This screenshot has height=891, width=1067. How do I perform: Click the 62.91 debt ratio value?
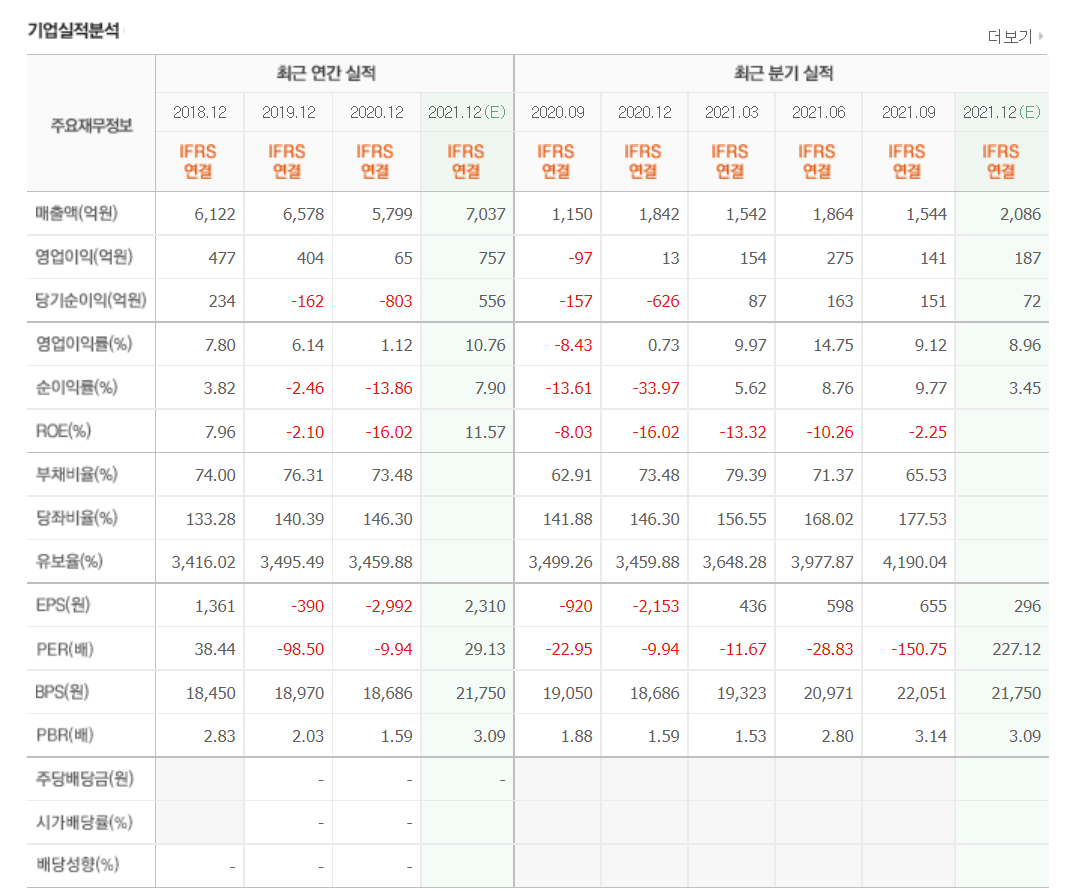pos(572,475)
